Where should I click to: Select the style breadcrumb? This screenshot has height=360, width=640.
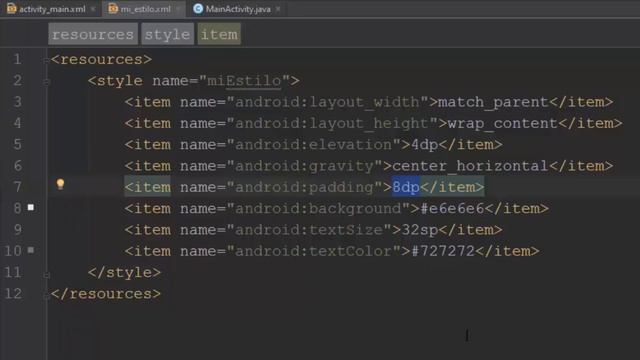(167, 34)
